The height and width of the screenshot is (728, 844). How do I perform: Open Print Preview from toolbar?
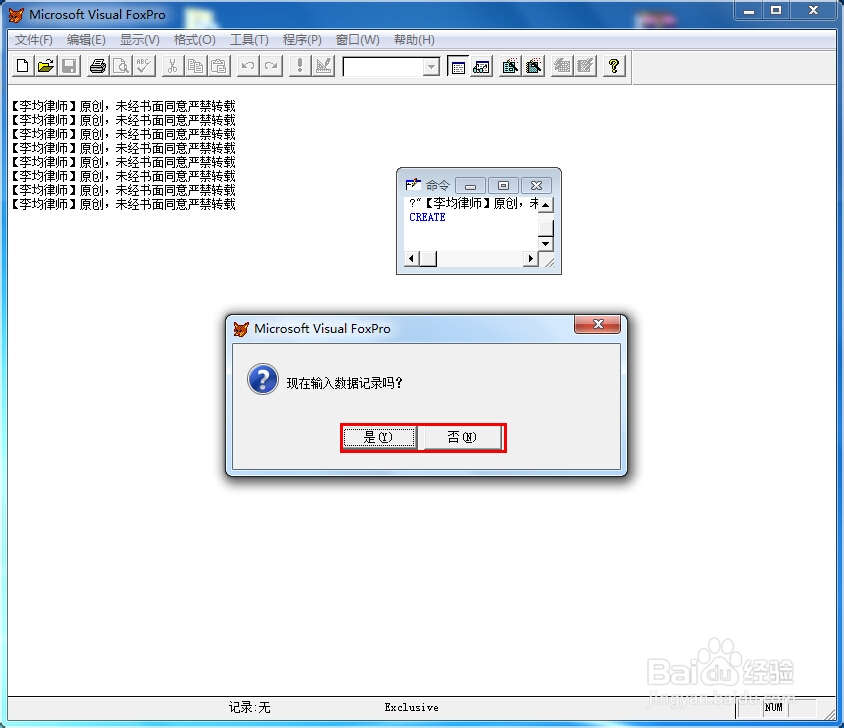pos(122,66)
